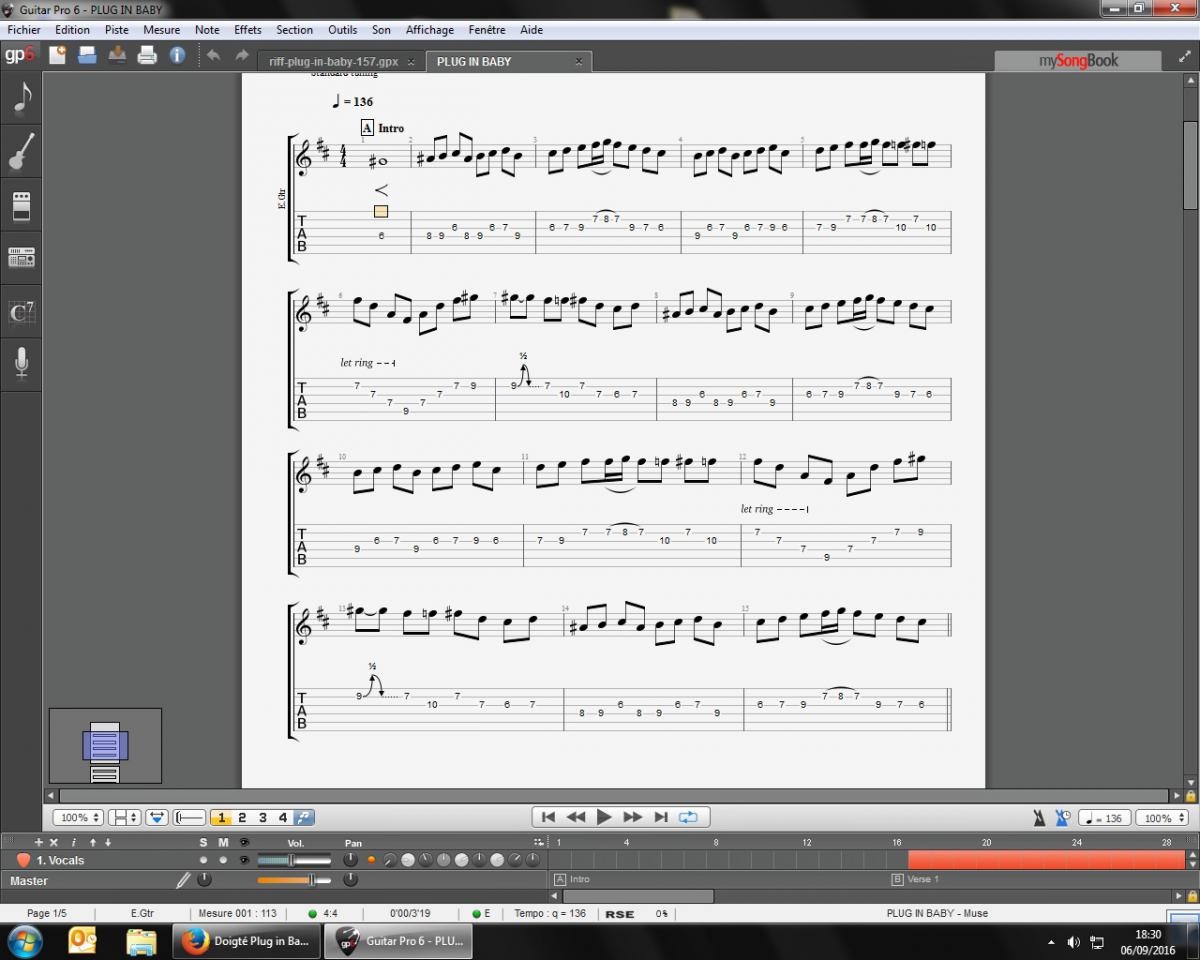The height and width of the screenshot is (960, 1200).
Task: Open a file using the blue folder icon
Action: pos(87,55)
